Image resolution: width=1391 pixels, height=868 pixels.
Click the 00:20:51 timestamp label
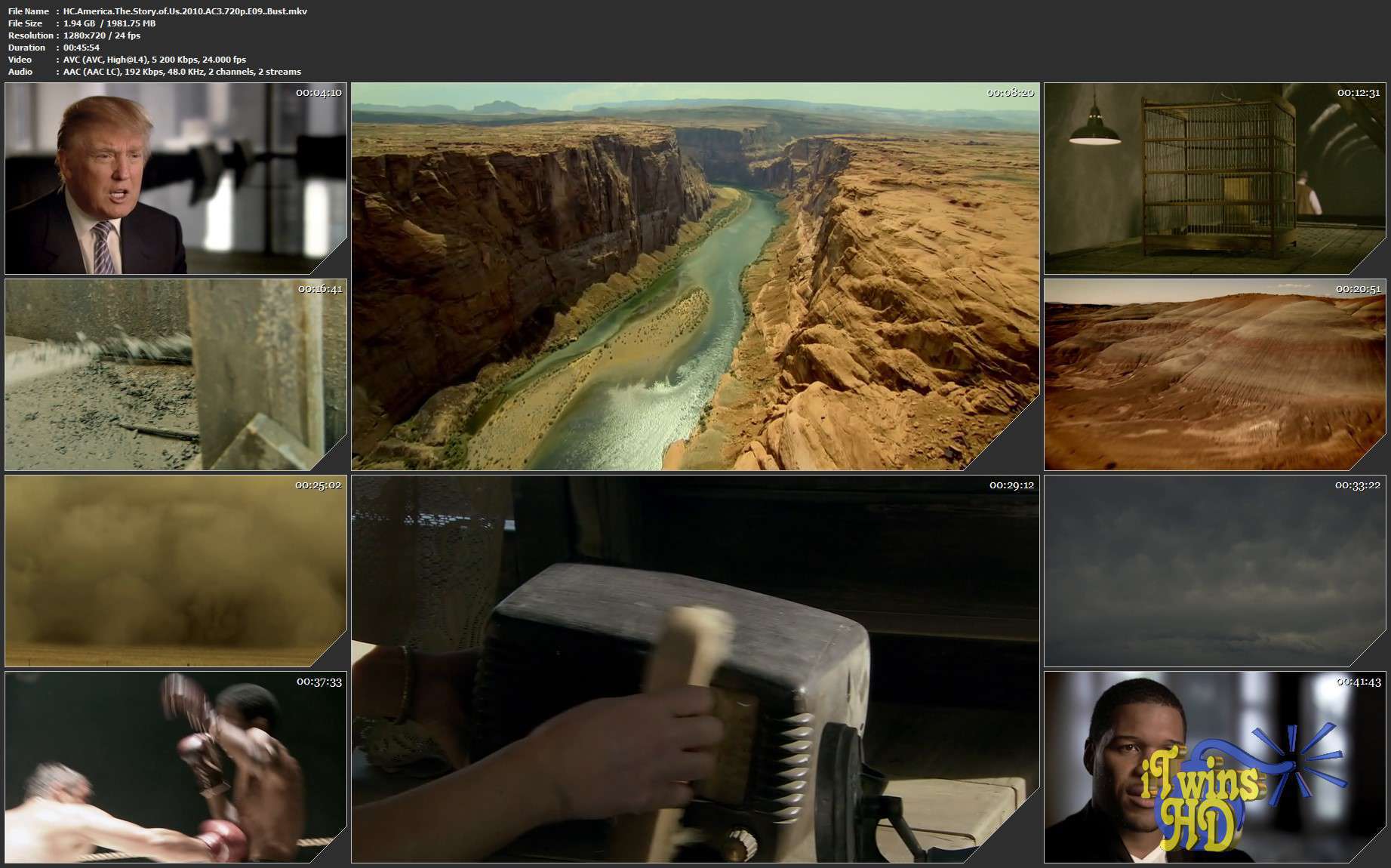(x=1359, y=289)
